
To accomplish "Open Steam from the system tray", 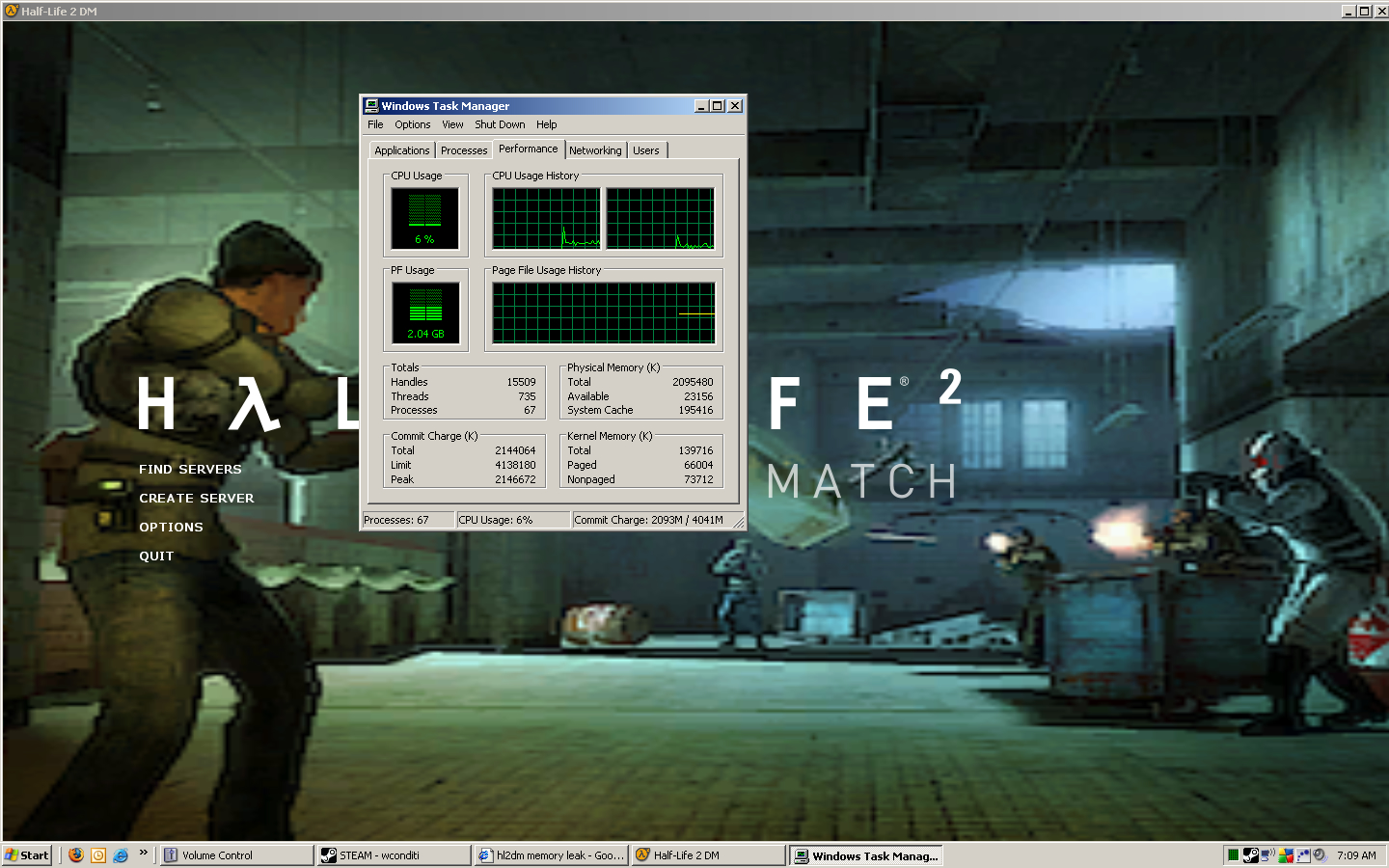I will pyautogui.click(x=1251, y=854).
